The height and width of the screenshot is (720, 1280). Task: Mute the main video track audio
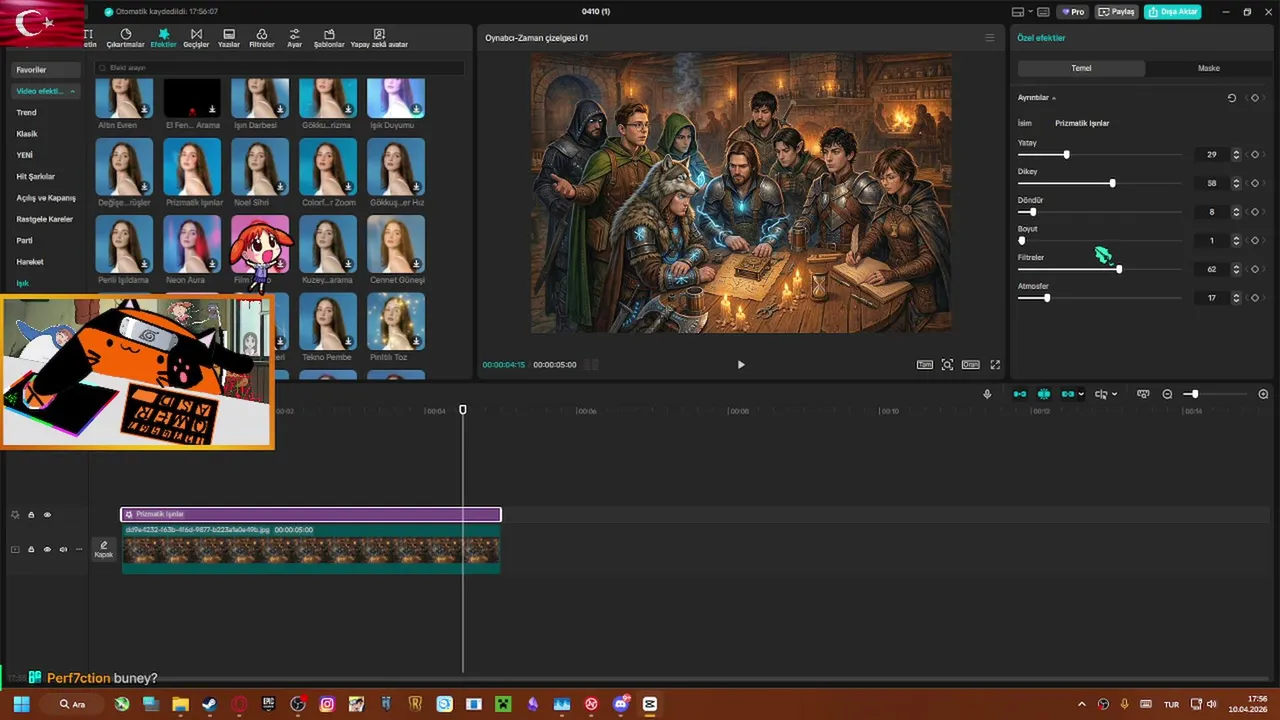pos(63,549)
